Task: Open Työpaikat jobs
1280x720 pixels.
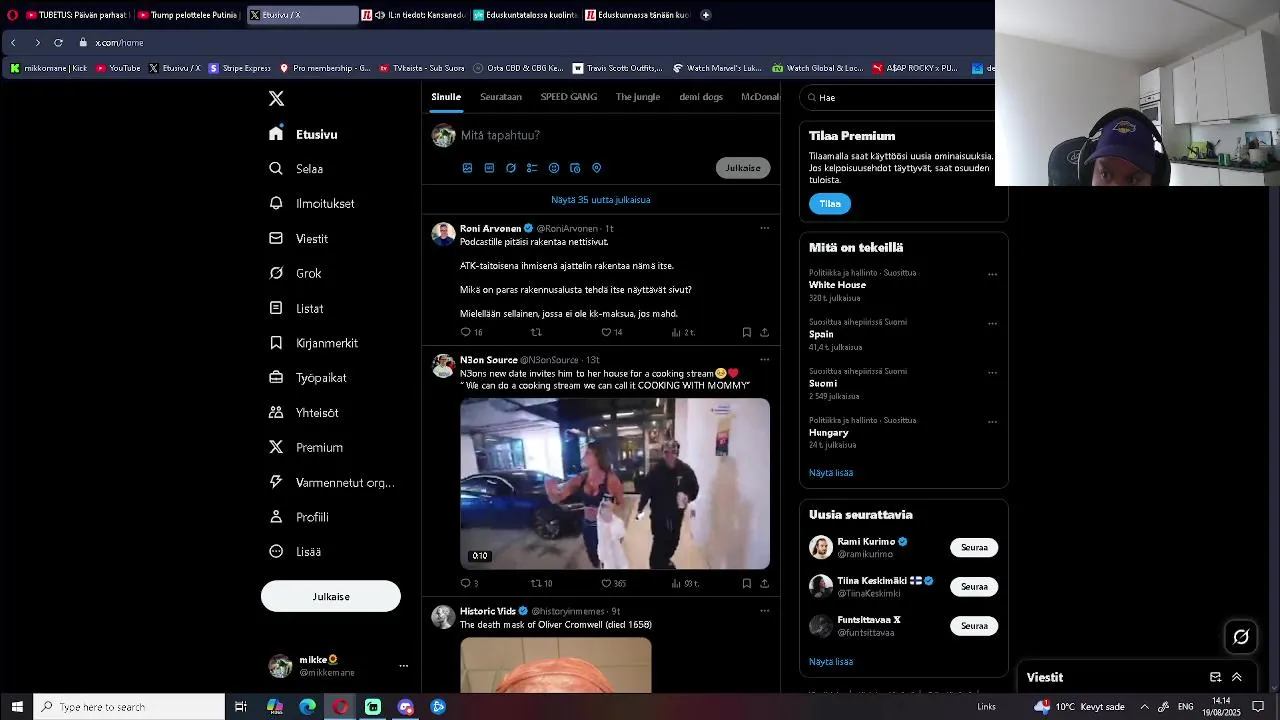Action: (x=308, y=378)
